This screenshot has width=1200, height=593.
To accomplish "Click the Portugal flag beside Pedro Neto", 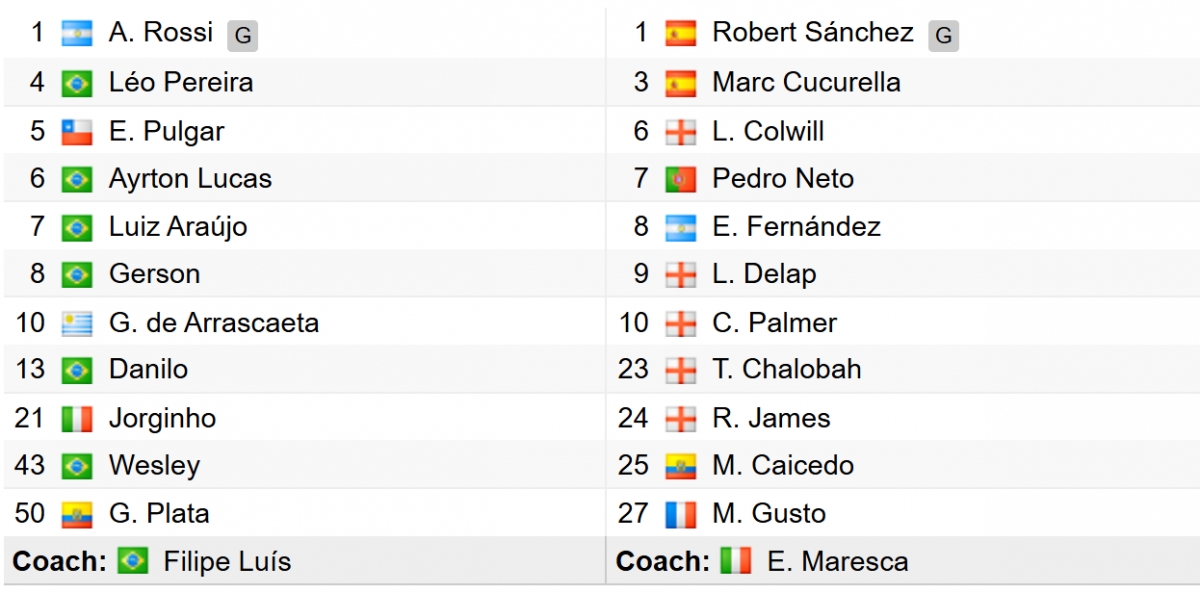I will point(681,179).
